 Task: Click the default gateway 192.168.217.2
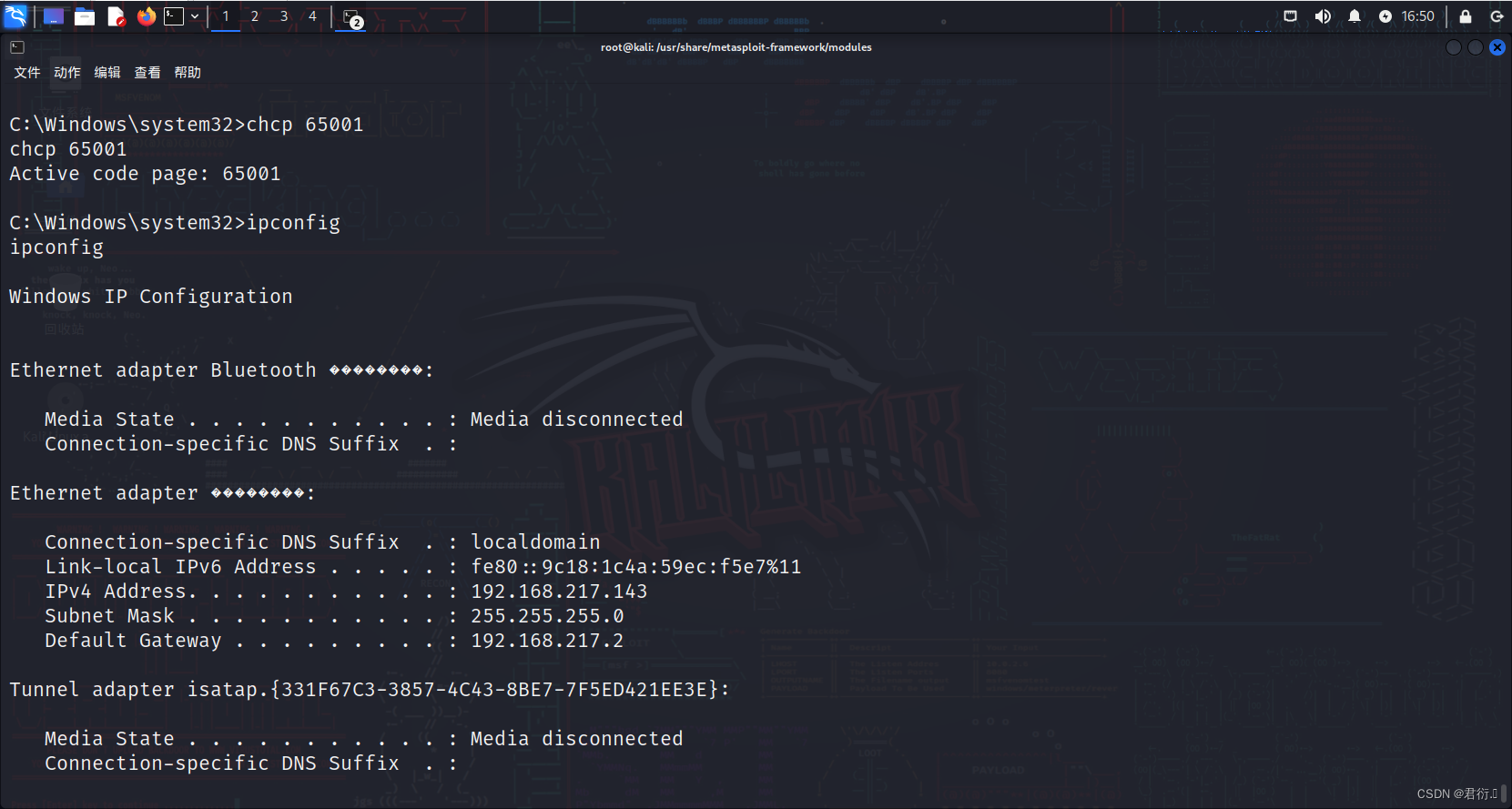547,641
